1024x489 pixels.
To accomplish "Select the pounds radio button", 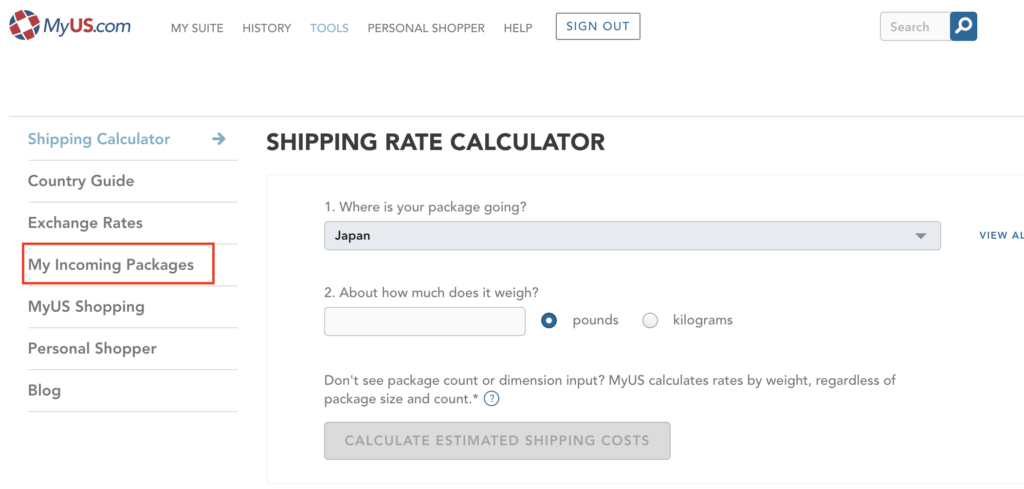I will pyautogui.click(x=549, y=321).
